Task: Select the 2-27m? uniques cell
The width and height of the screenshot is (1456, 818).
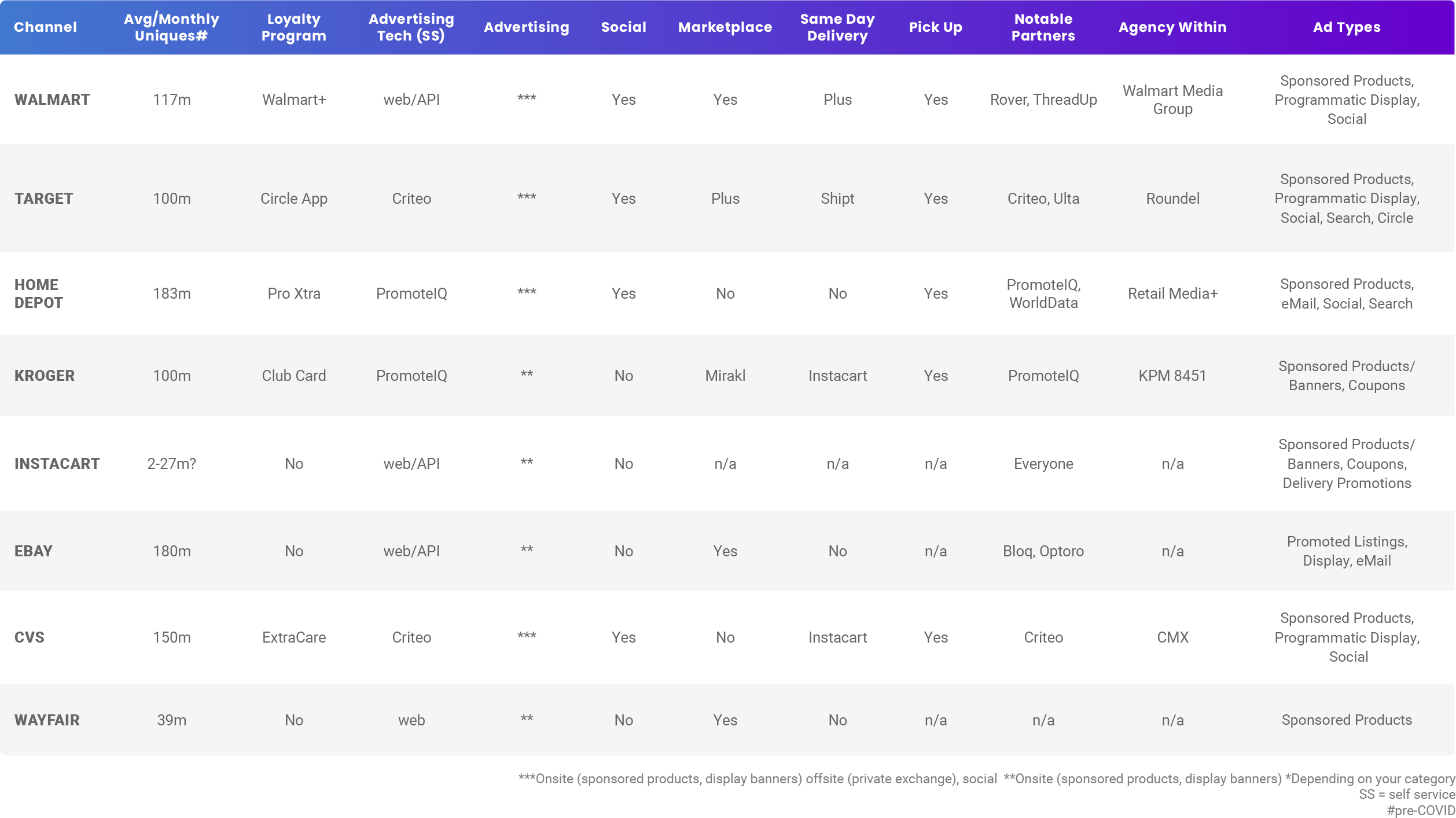Action: point(171,464)
